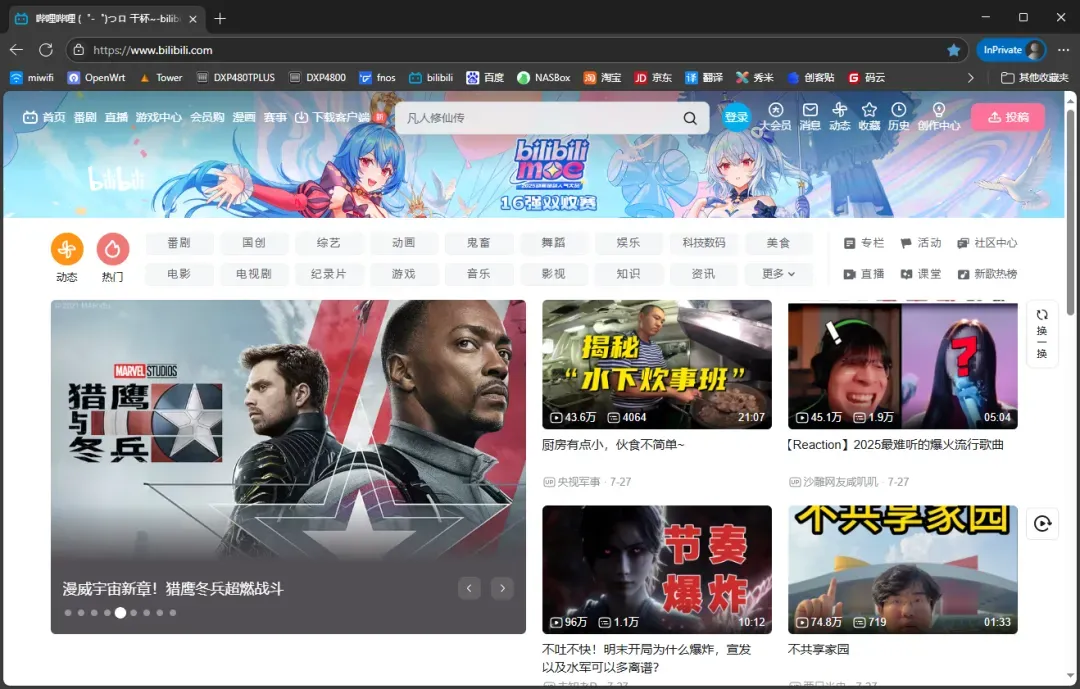The height and width of the screenshot is (689, 1080).
Task: Select the 国创 category
Action: [253, 243]
